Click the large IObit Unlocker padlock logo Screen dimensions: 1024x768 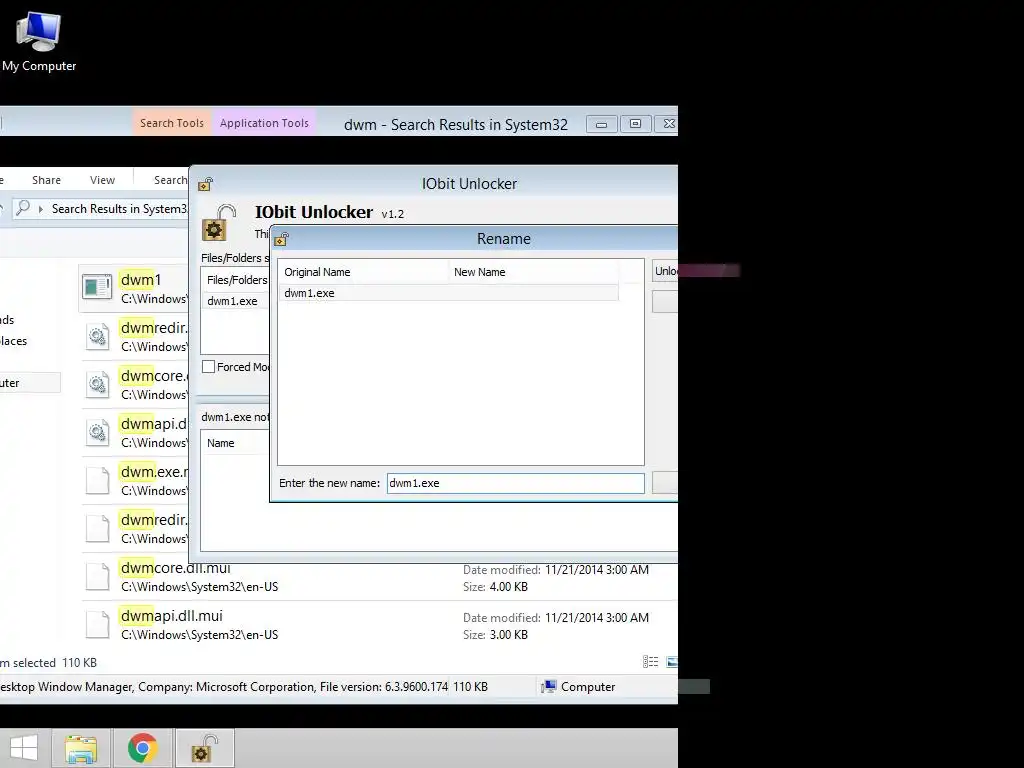218,223
